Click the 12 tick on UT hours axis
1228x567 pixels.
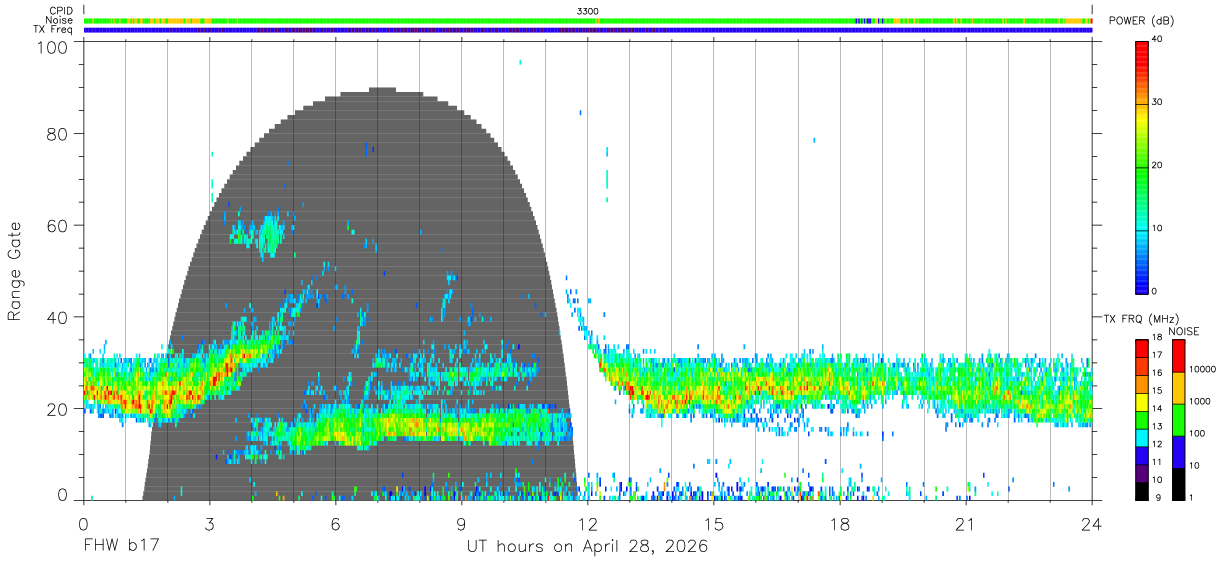[x=587, y=524]
